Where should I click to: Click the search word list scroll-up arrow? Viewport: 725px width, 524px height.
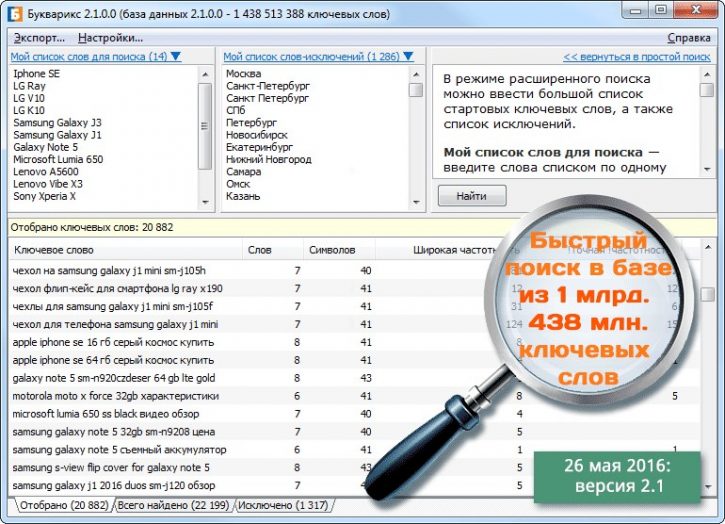coord(205,74)
